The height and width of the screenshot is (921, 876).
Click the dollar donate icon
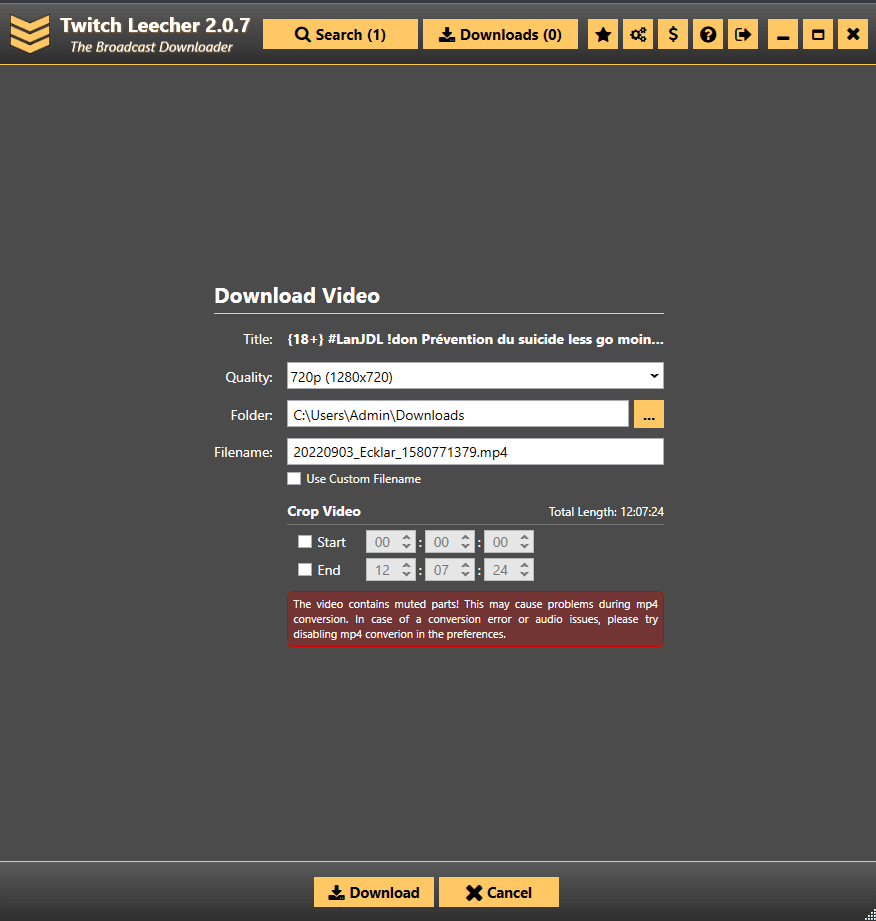point(673,35)
